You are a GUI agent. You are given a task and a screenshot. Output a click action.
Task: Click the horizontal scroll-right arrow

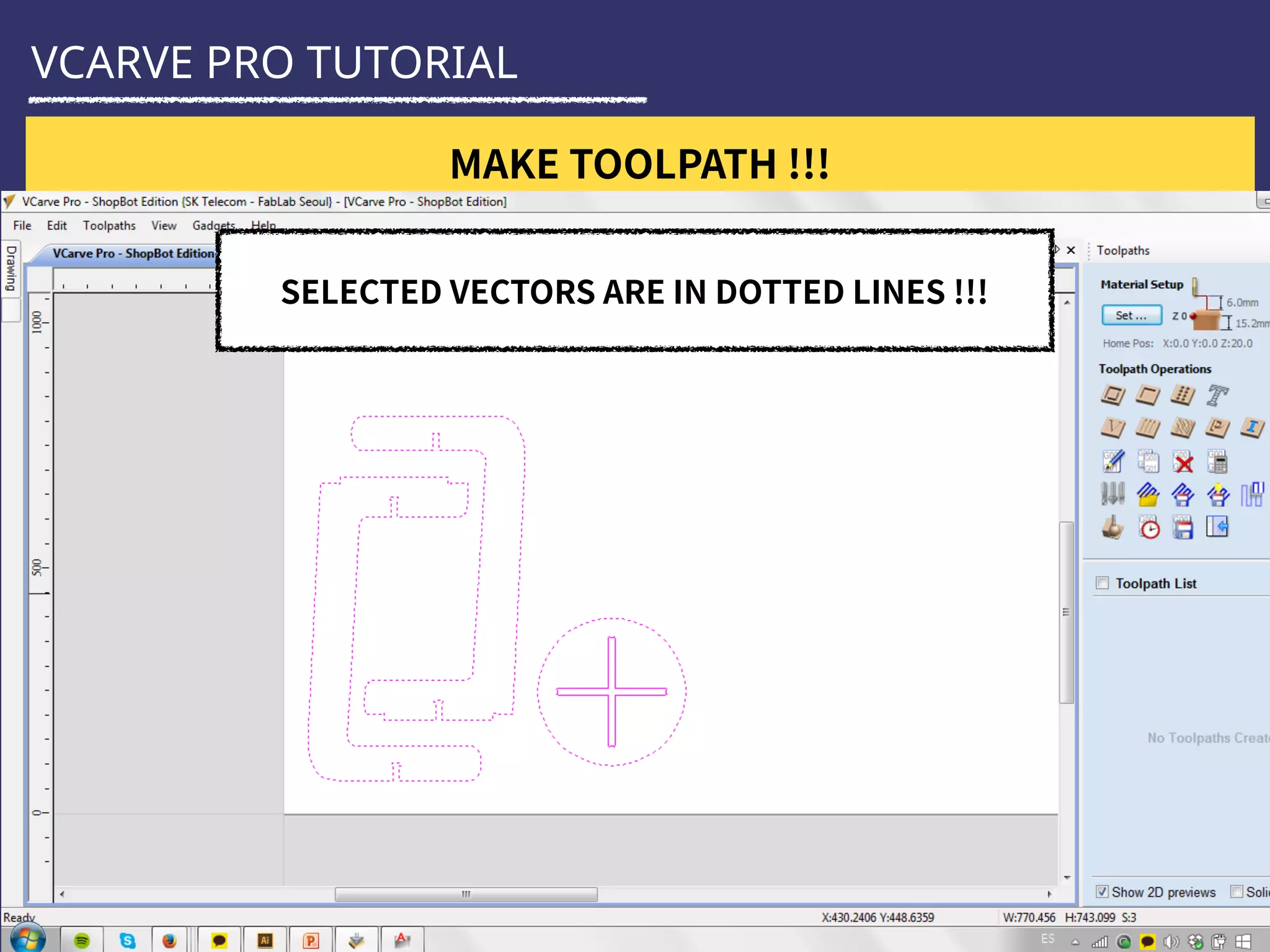point(1049,894)
